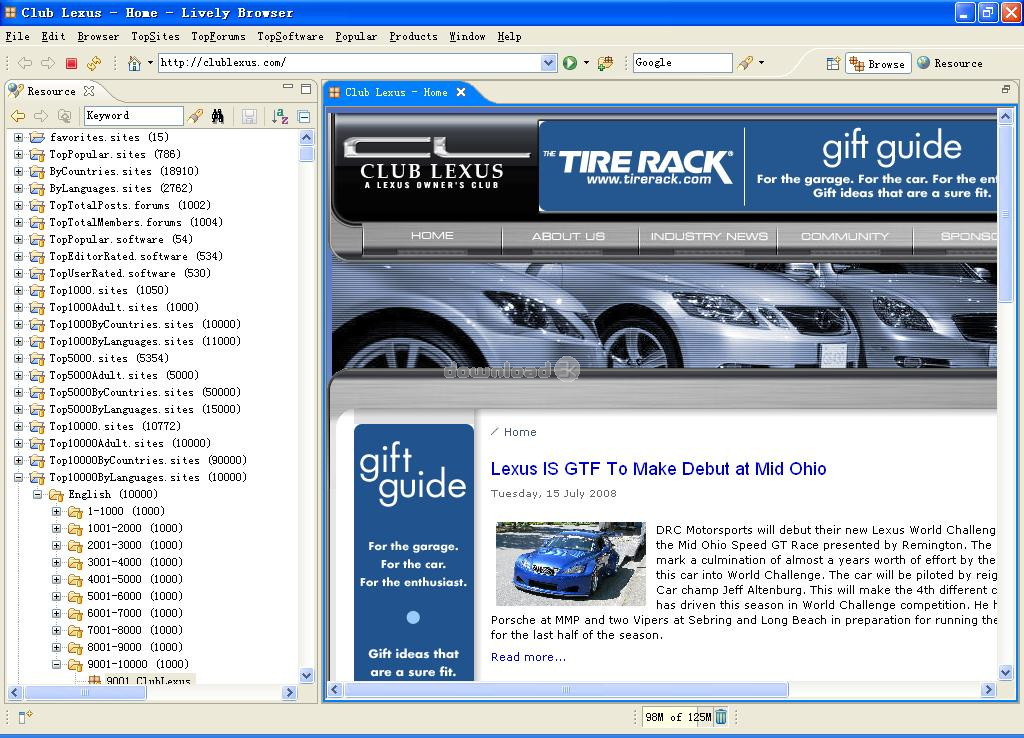1024x738 pixels.
Task: Click the green Go button next to address bar
Action: click(x=569, y=63)
